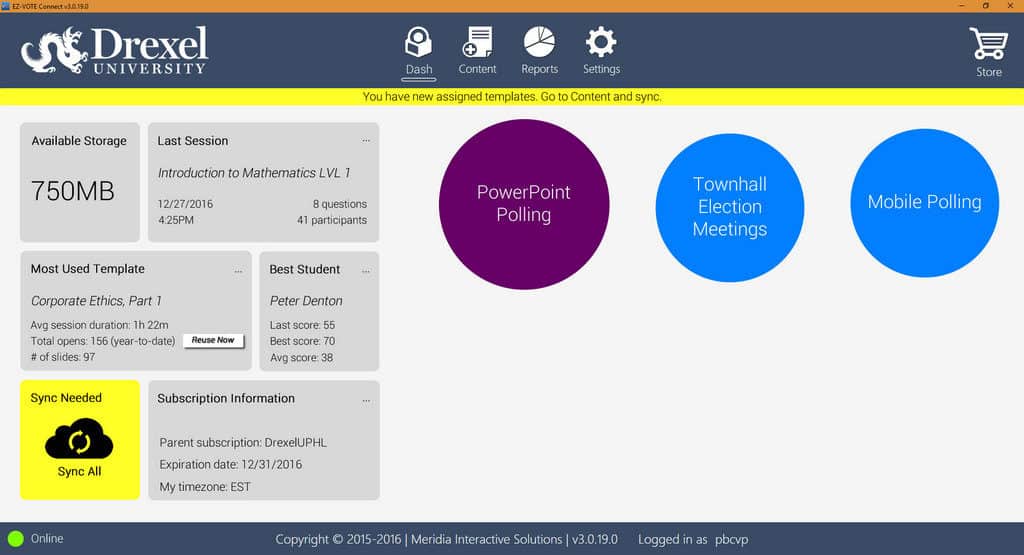
Task: Click the 41 participants text
Action: point(332,220)
